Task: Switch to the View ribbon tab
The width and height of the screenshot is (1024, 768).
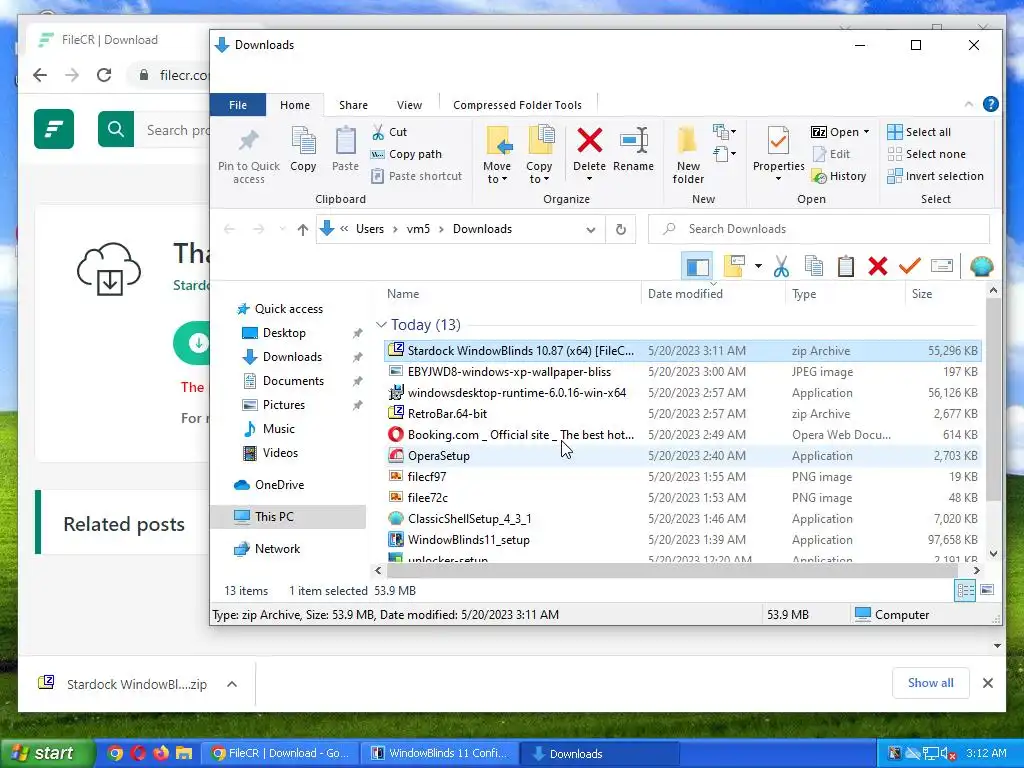Action: coord(409,105)
